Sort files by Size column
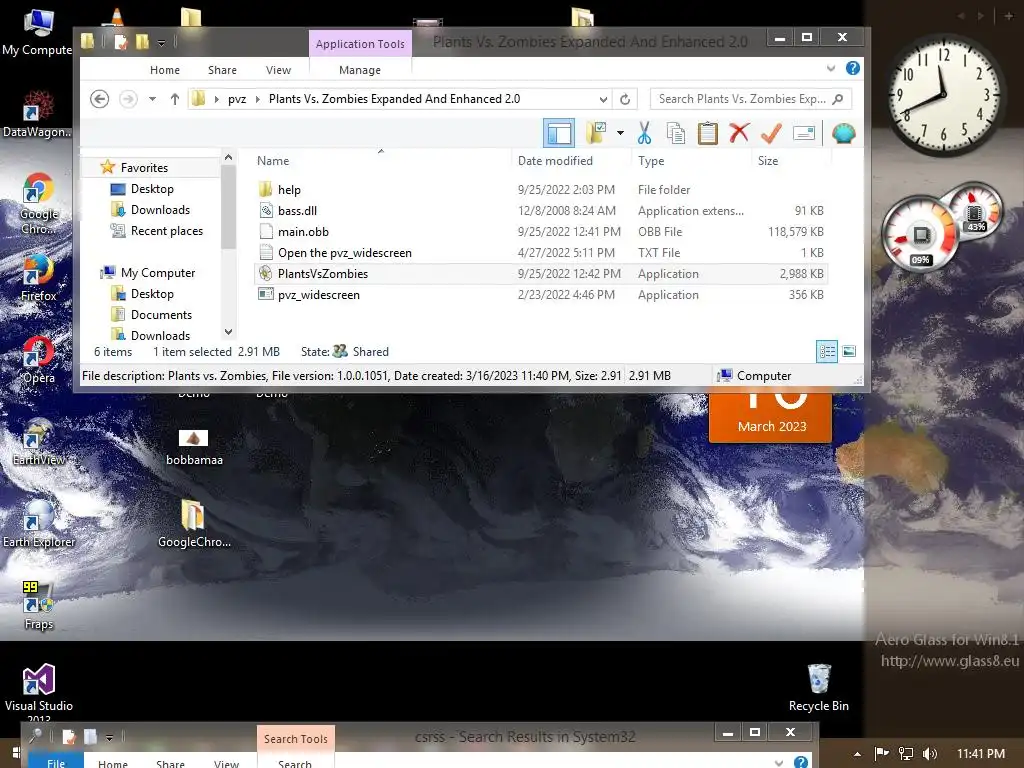Image resolution: width=1024 pixels, height=768 pixels. [767, 161]
